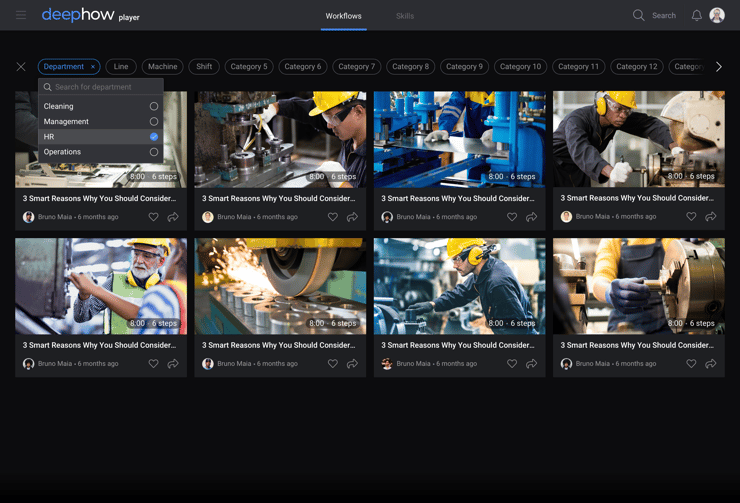Share the second card in top row
Viewport: 740px width, 503px height.
[352, 217]
